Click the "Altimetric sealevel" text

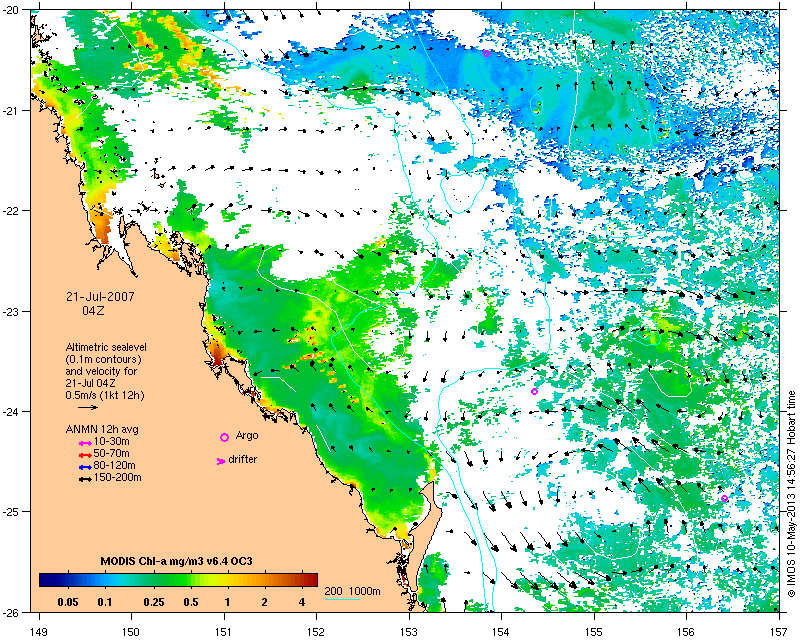pos(106,347)
